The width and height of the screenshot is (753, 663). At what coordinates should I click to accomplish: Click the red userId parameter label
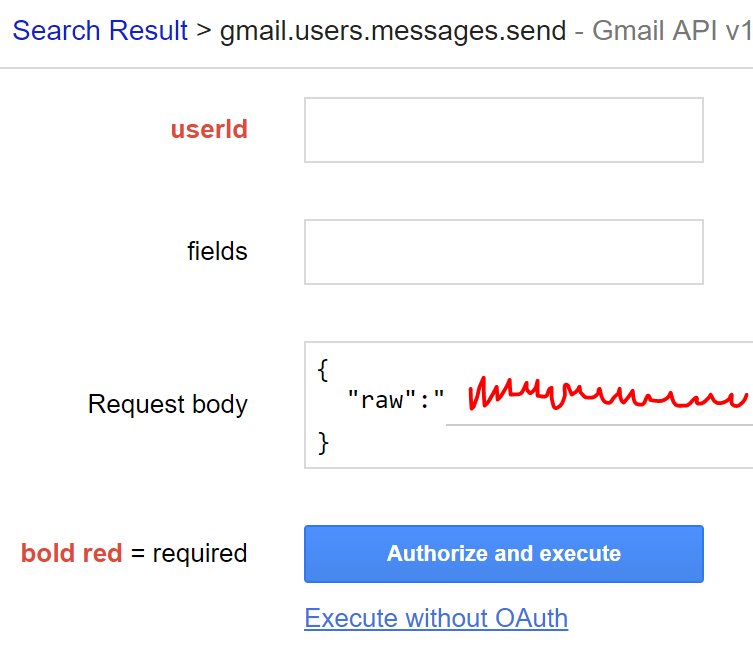pyautogui.click(x=209, y=130)
